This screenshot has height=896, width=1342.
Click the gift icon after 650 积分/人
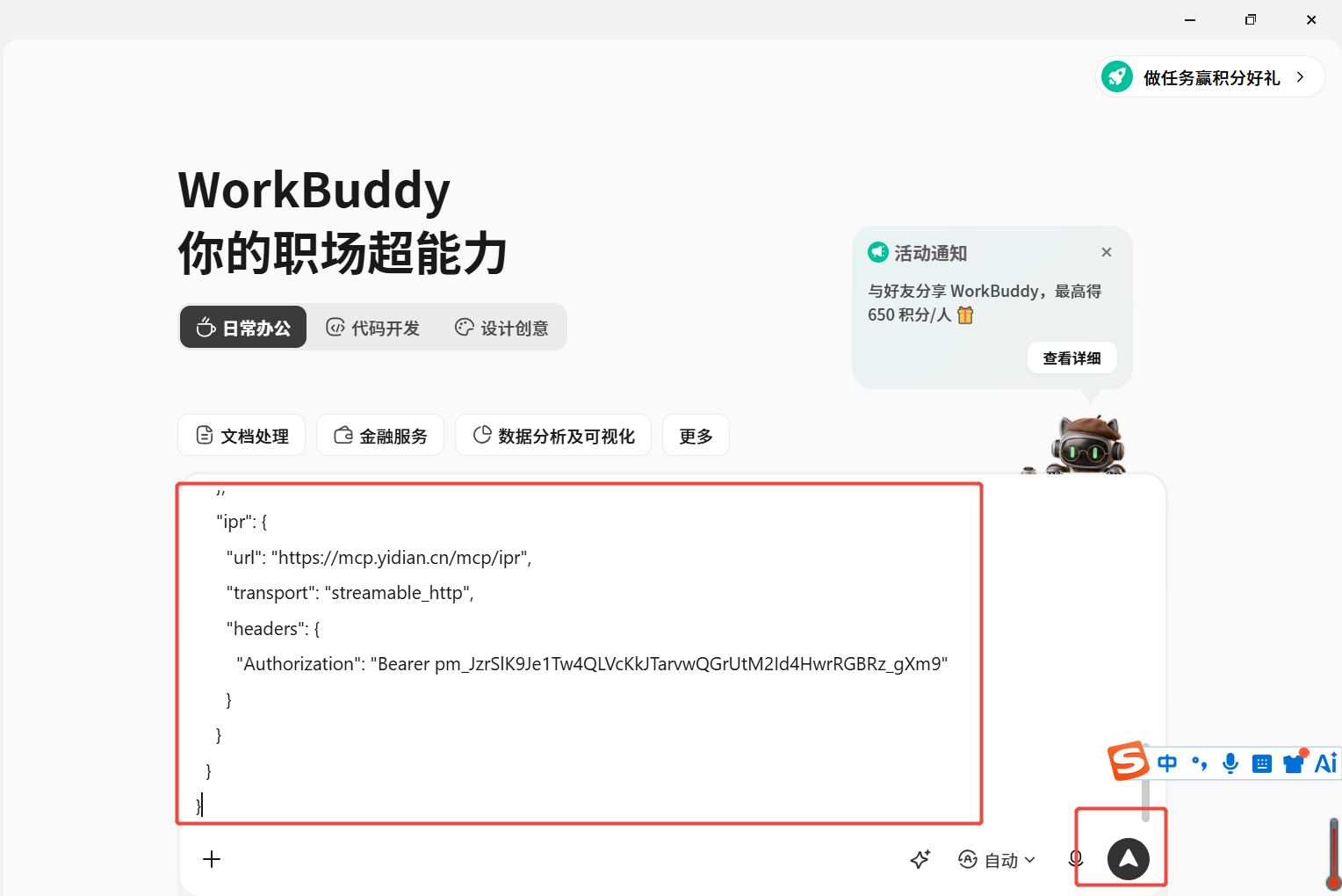point(965,314)
